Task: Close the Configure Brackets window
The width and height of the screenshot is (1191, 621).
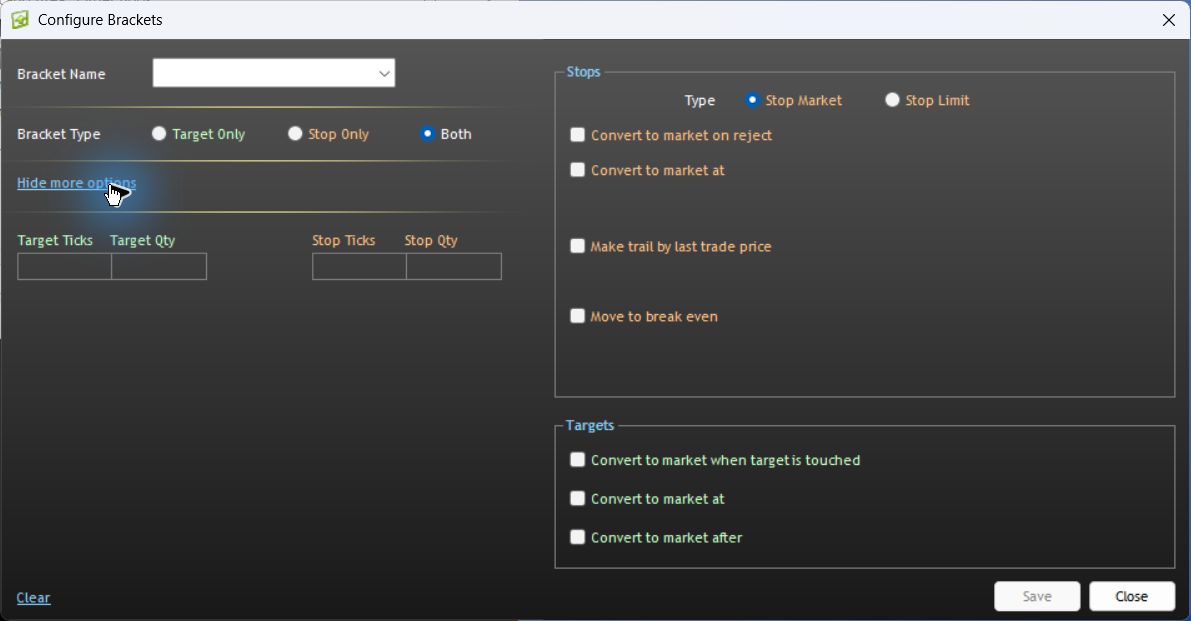Action: pyautogui.click(x=1168, y=20)
